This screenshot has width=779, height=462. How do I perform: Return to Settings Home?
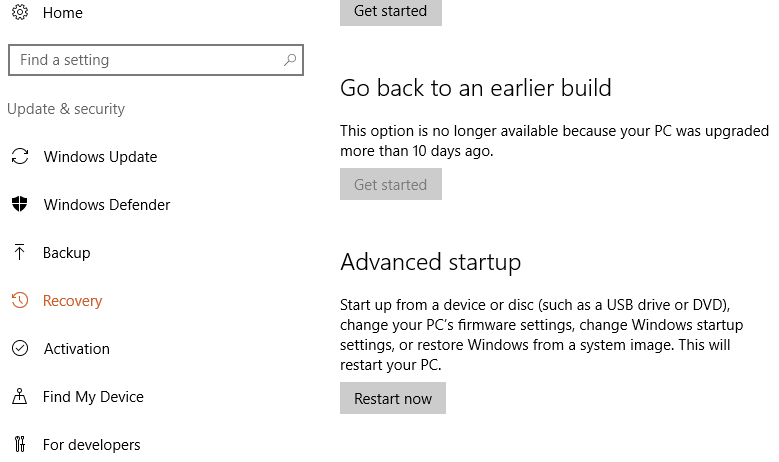(x=63, y=13)
